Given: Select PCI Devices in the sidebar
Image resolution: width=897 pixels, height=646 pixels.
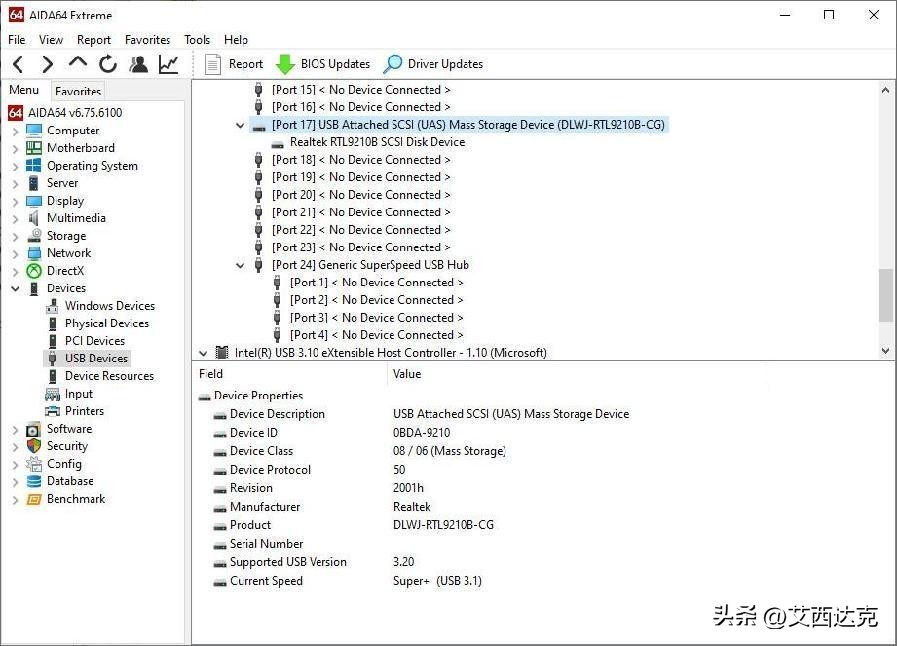Looking at the screenshot, I should pos(94,340).
